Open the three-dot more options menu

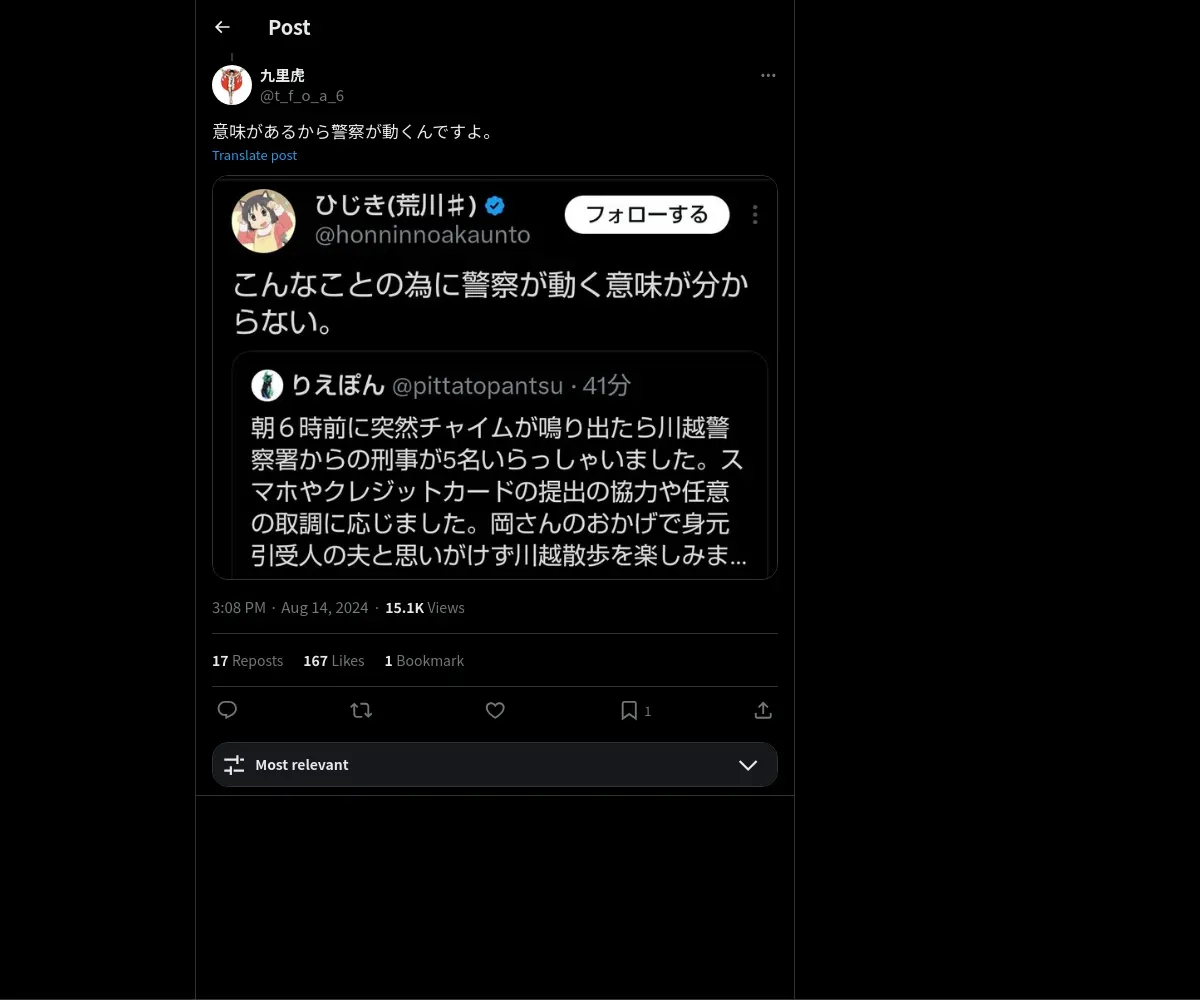point(768,75)
